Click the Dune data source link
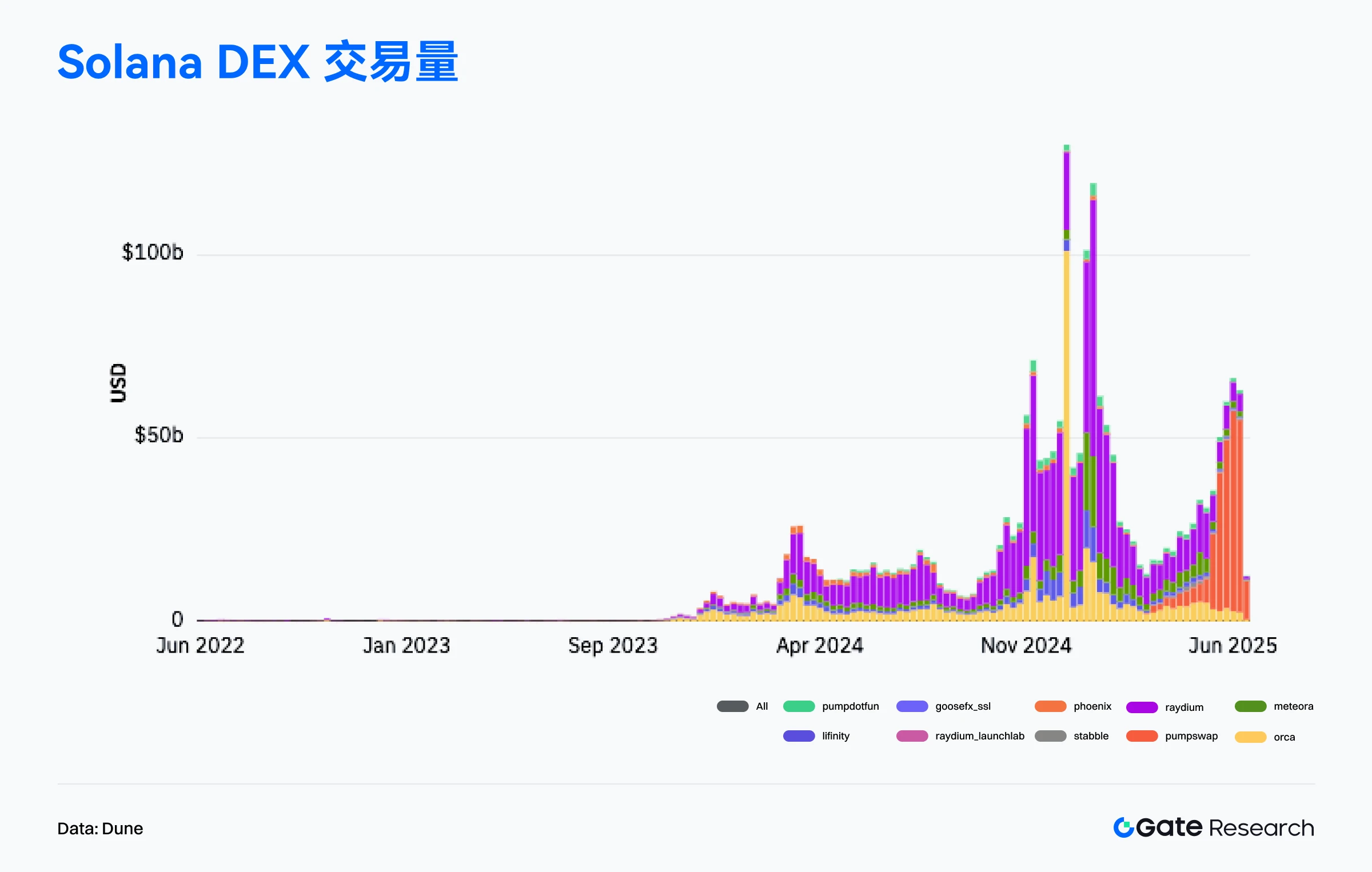Viewport: 1372px width, 872px height. click(123, 828)
